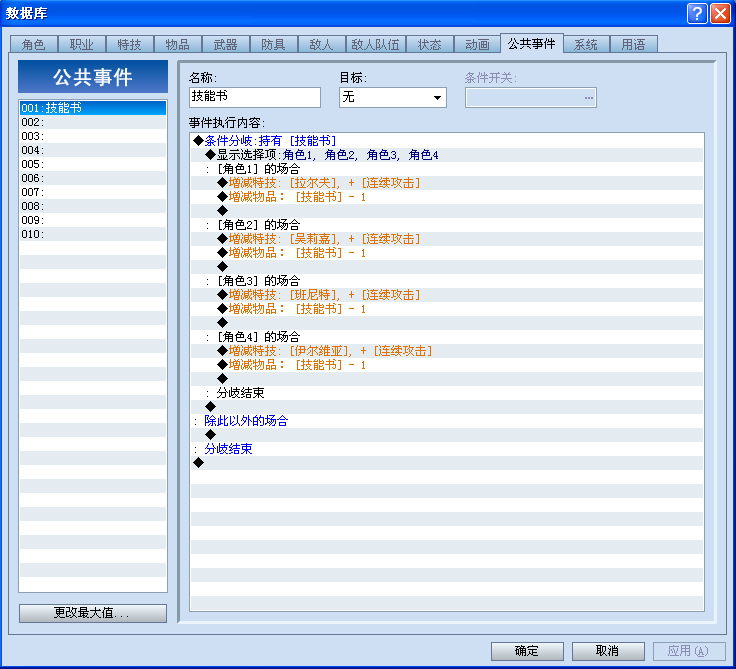Switch to the 特技 tab
Viewport: 736px width, 669px height.
point(130,45)
